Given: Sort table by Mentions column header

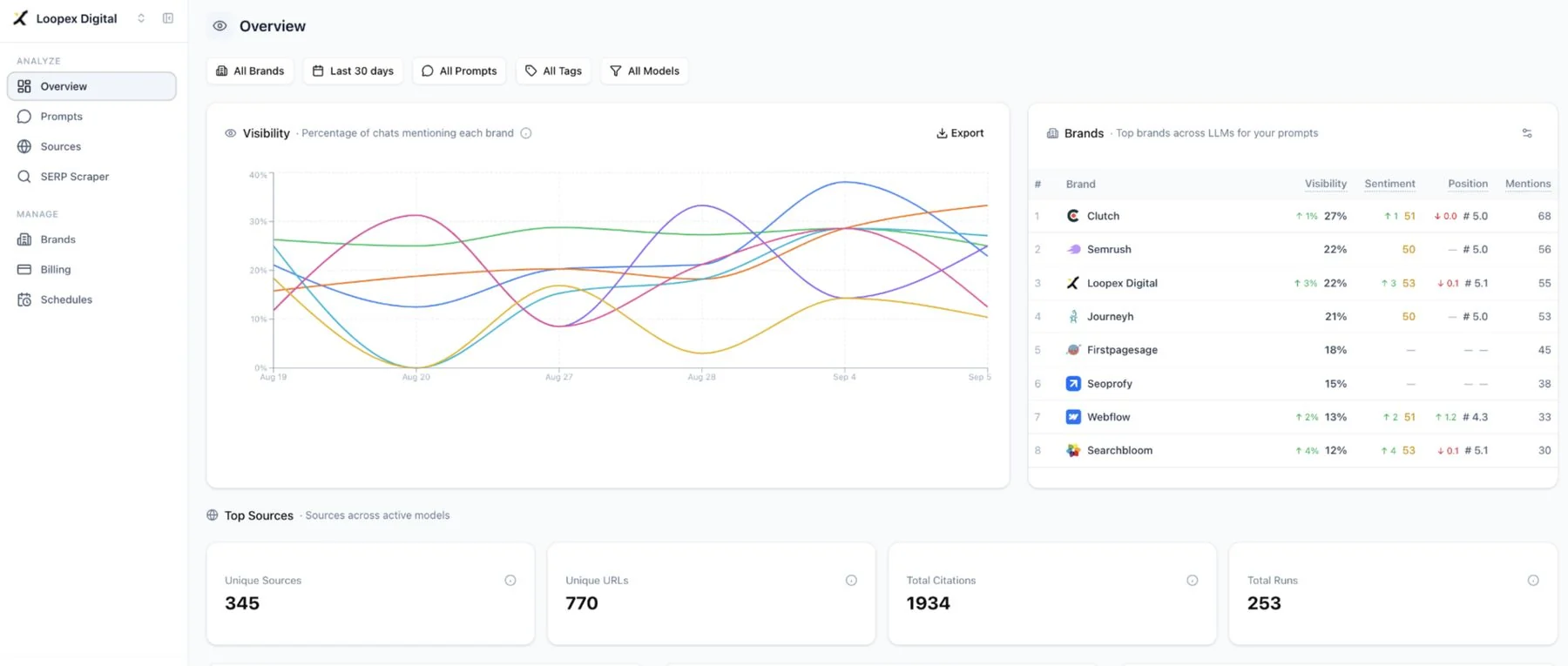Looking at the screenshot, I should coord(1528,184).
